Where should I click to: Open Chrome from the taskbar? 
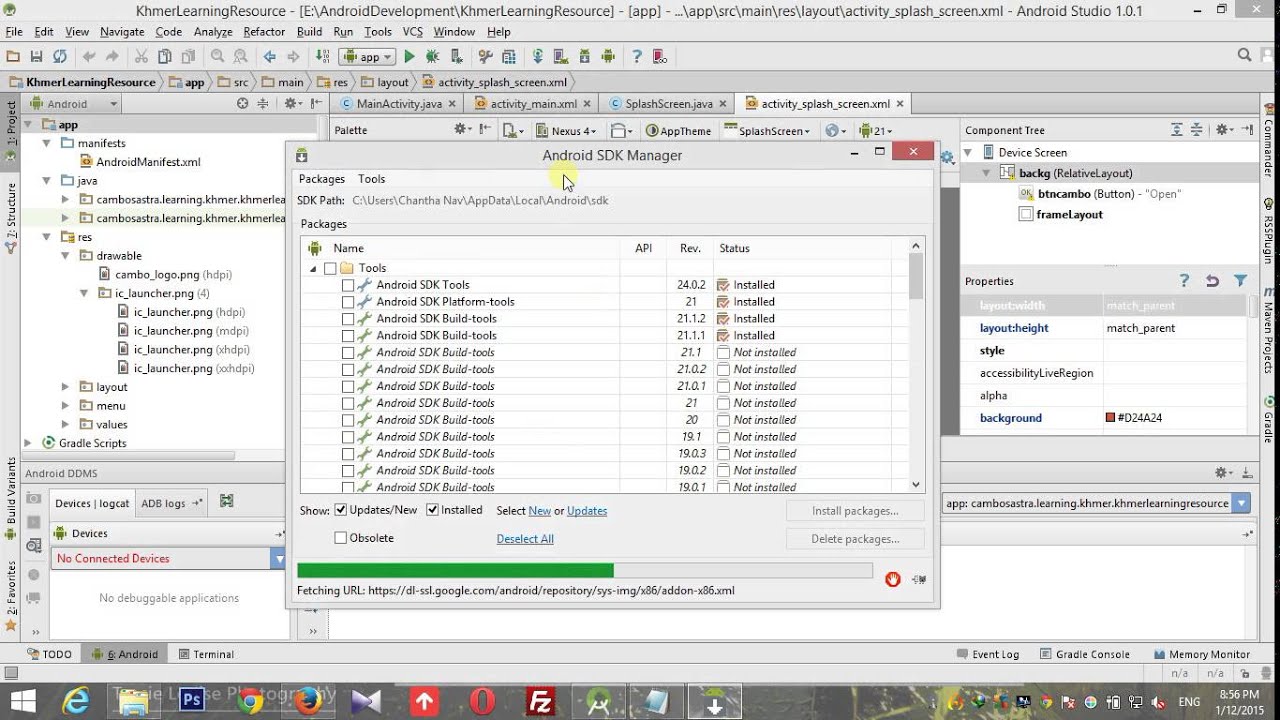[x=250, y=701]
